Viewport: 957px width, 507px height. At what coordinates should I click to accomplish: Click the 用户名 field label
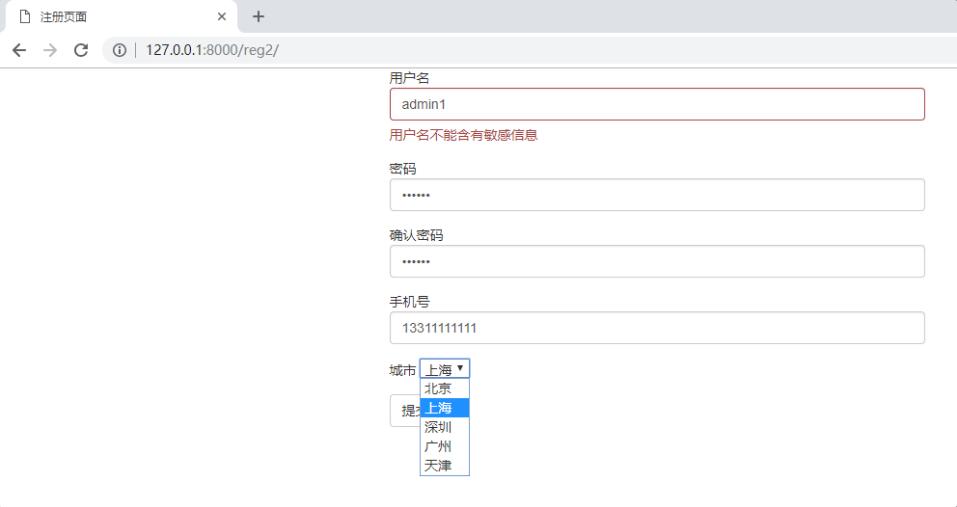(410, 78)
